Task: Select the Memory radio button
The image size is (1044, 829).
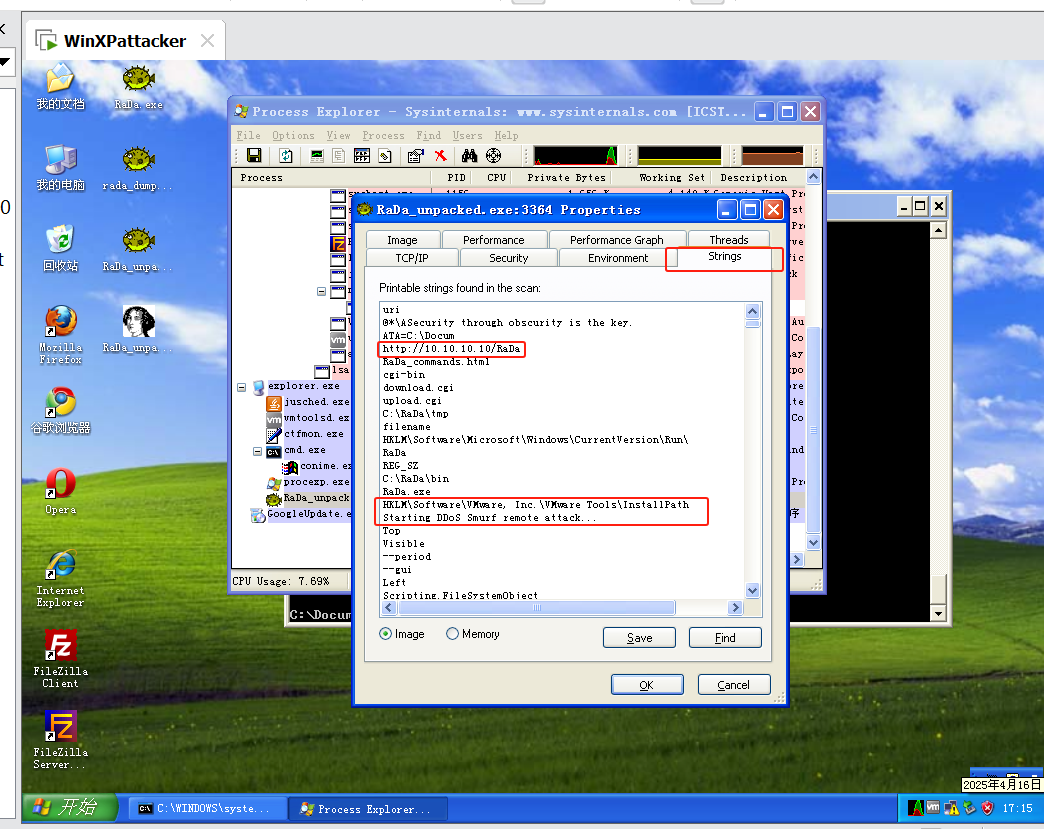Action: pos(452,634)
